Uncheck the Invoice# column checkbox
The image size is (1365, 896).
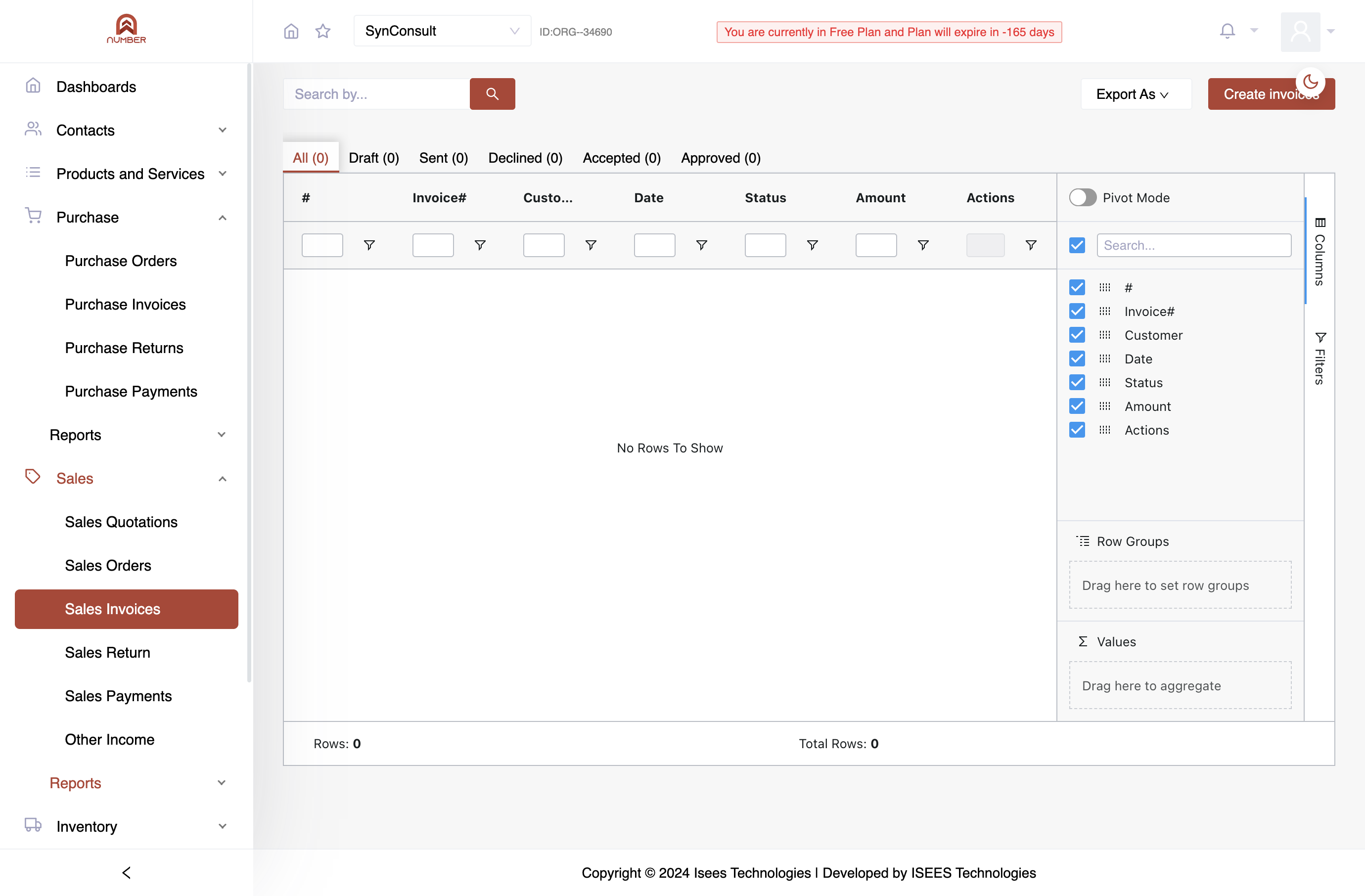pos(1077,312)
